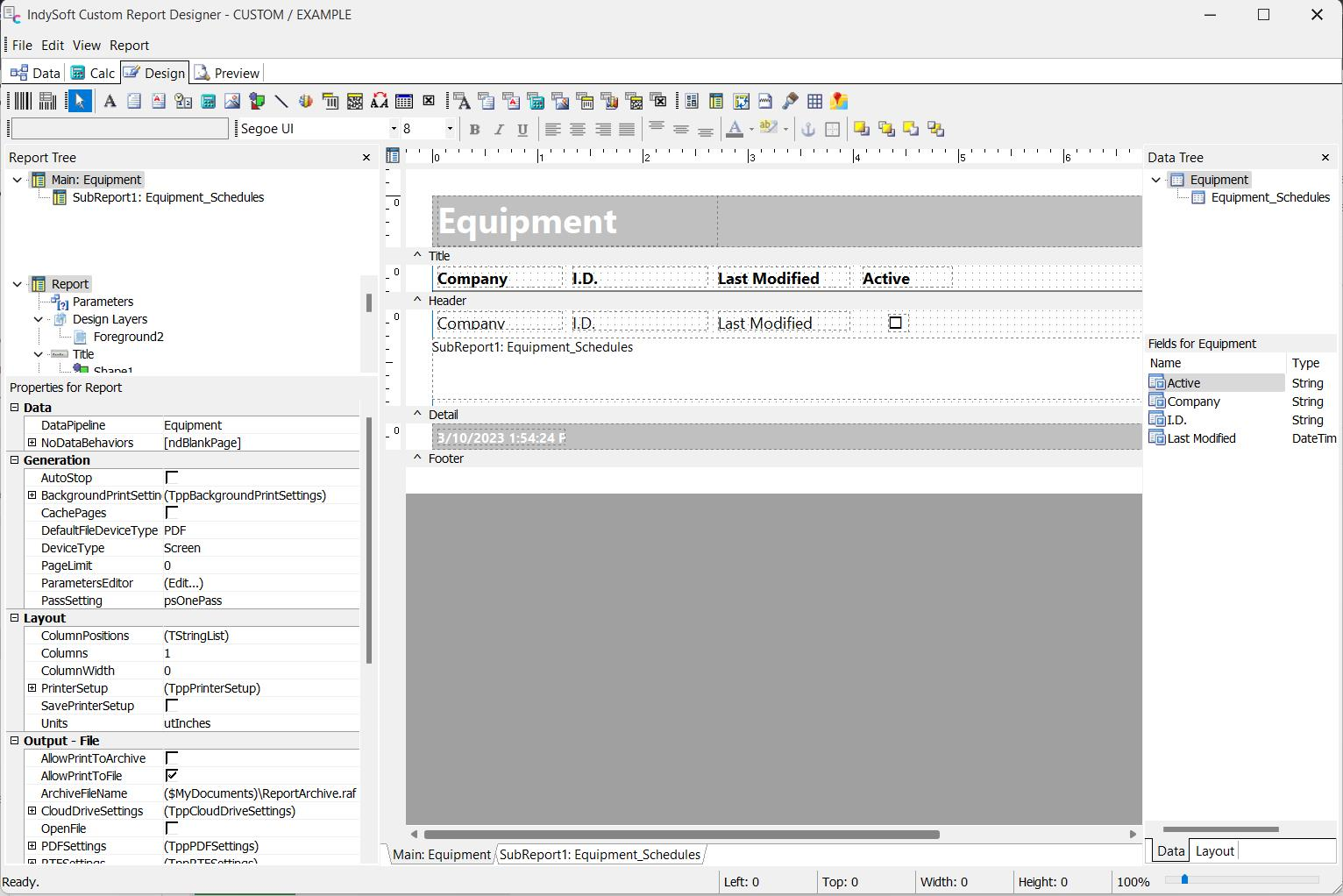
Task: Switch to the Preview tab
Action: 227,73
